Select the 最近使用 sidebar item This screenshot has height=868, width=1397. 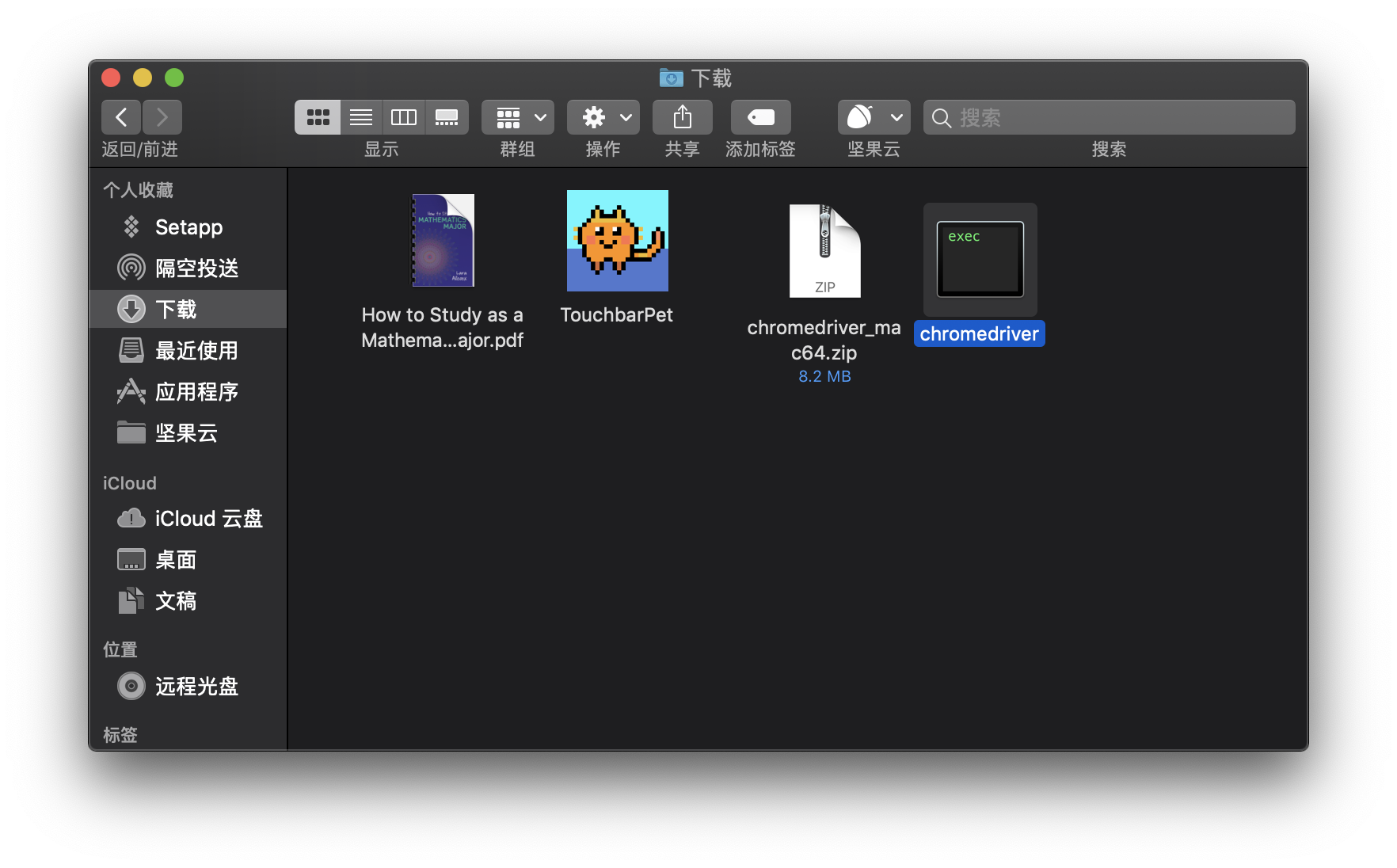pyautogui.click(x=196, y=350)
